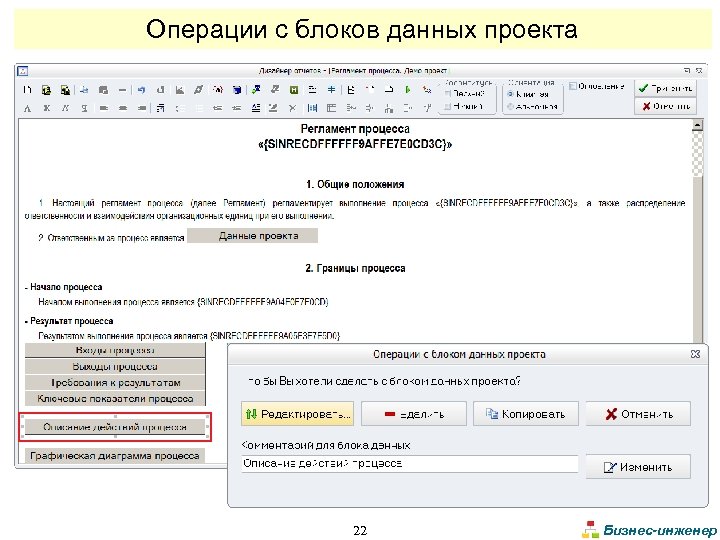The width and height of the screenshot is (720, 540).
Task: Click the new document icon in toolbar
Action: coord(28,90)
